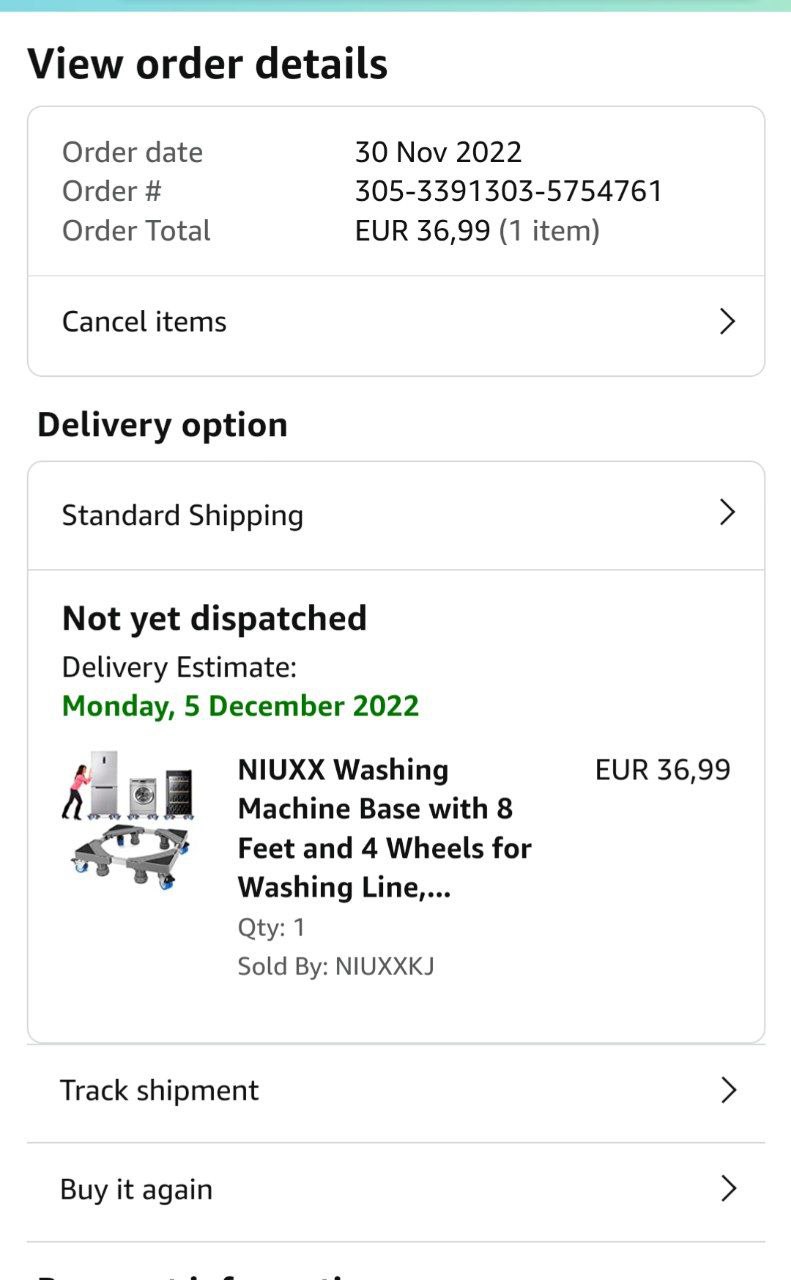Click the Order Total EUR 36,99 value
Image resolution: width=791 pixels, height=1280 pixels.
coord(423,231)
